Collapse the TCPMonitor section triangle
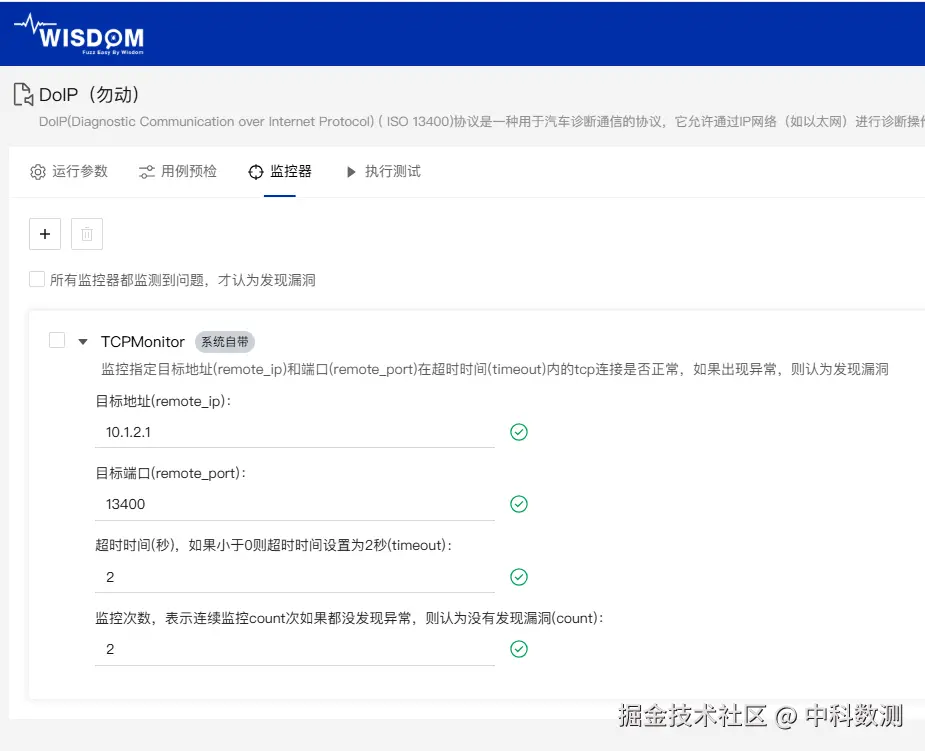 click(83, 342)
